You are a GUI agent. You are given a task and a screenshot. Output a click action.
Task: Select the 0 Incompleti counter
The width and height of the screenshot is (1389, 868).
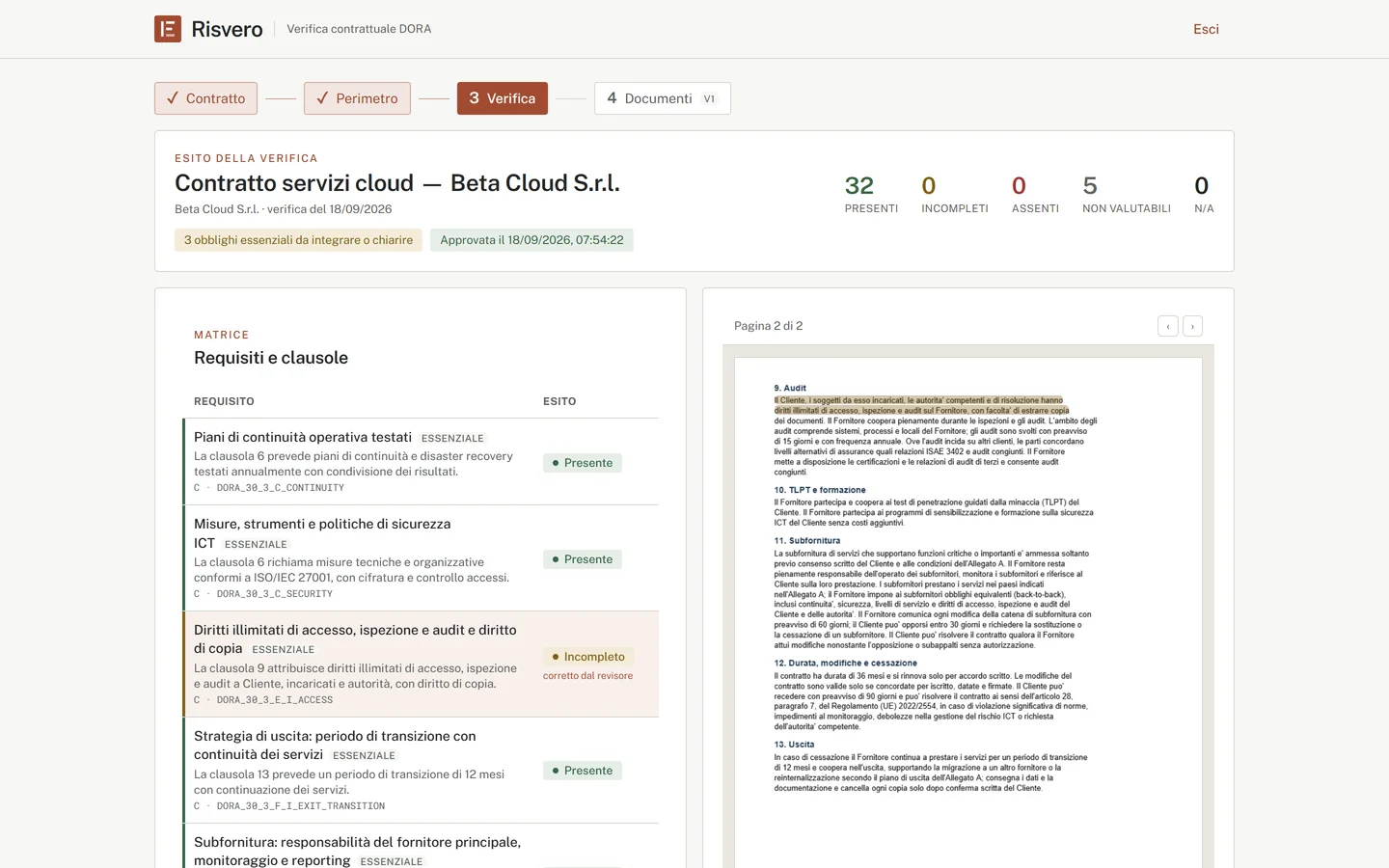click(x=955, y=194)
